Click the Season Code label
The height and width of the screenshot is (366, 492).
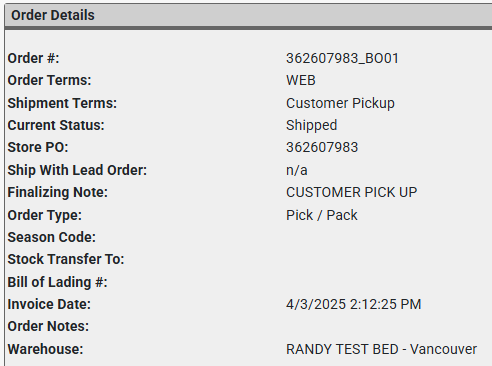pyautogui.click(x=52, y=237)
